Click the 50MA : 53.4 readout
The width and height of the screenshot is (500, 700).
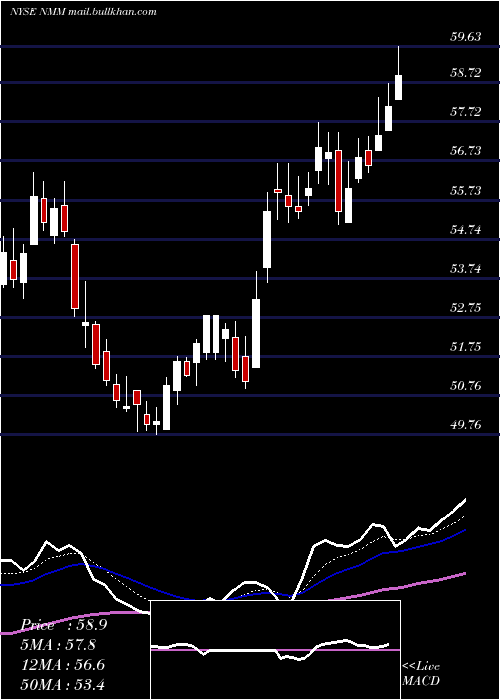(64, 684)
